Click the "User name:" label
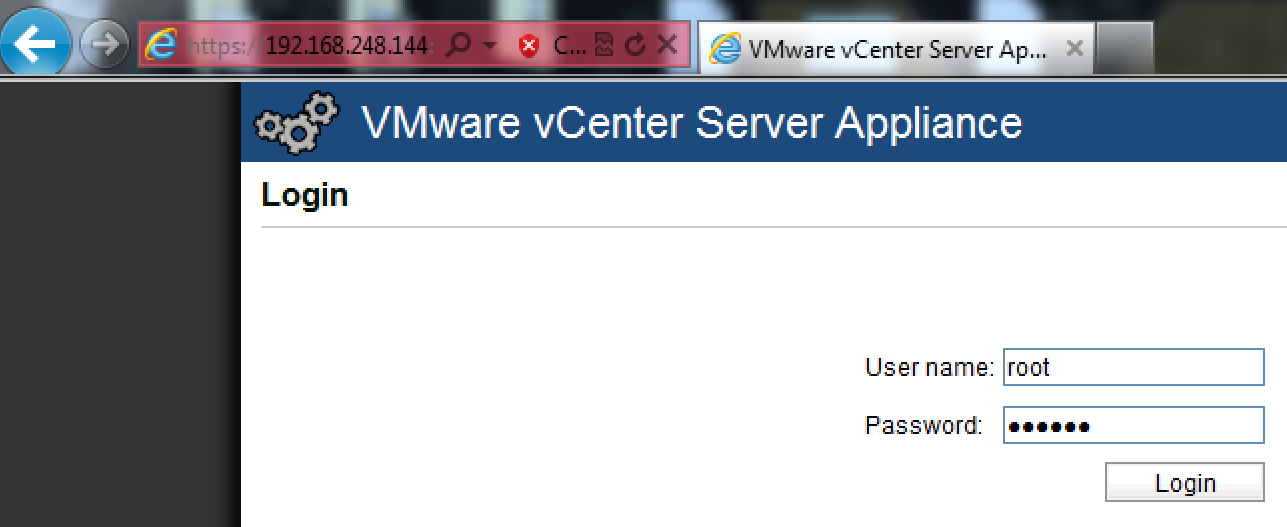 pyautogui.click(x=930, y=368)
